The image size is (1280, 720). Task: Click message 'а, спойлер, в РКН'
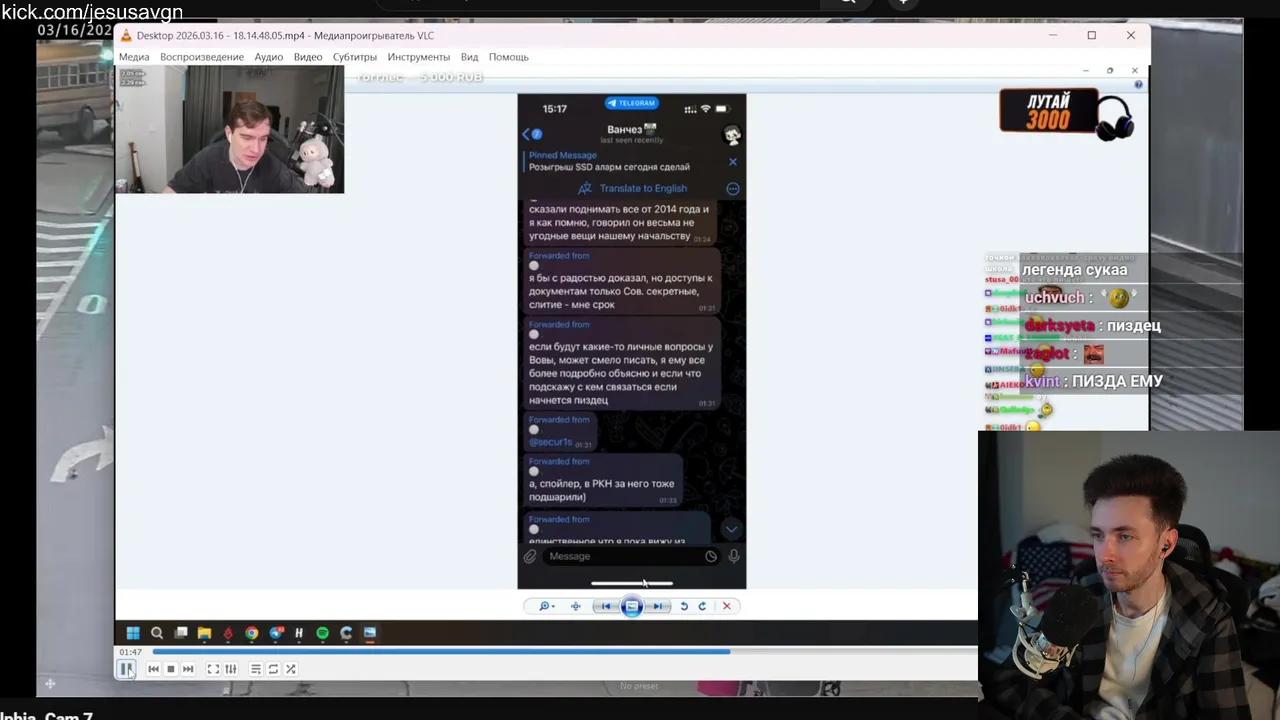pyautogui.click(x=602, y=481)
